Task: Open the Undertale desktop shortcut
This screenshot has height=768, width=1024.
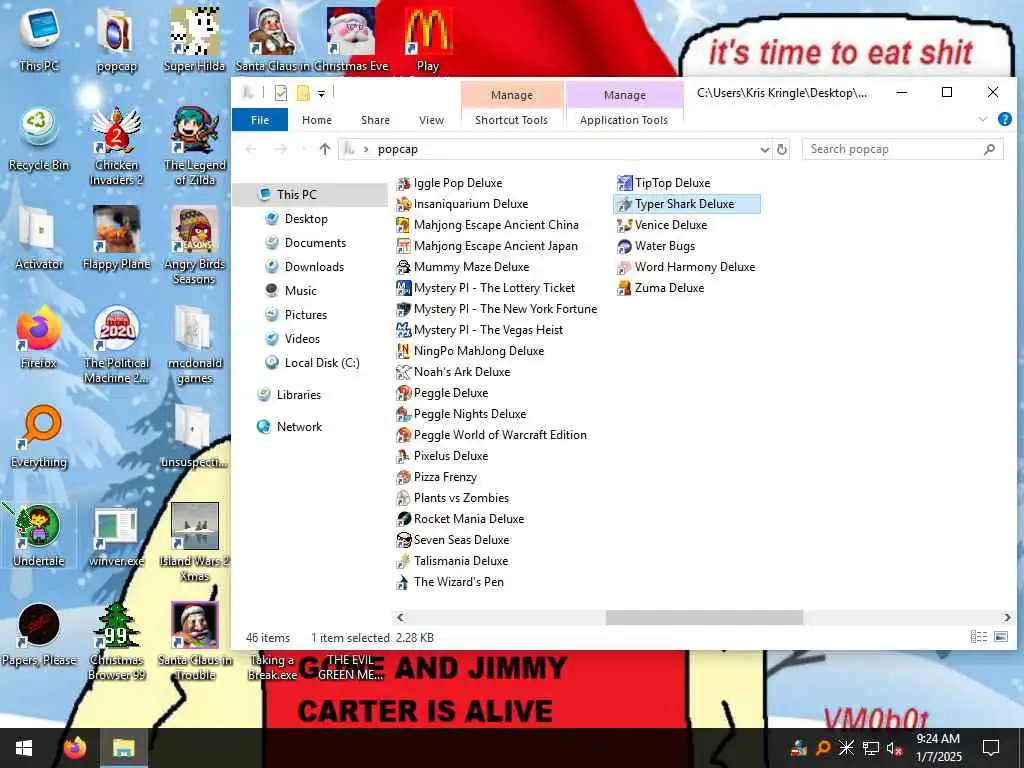Action: (x=39, y=536)
